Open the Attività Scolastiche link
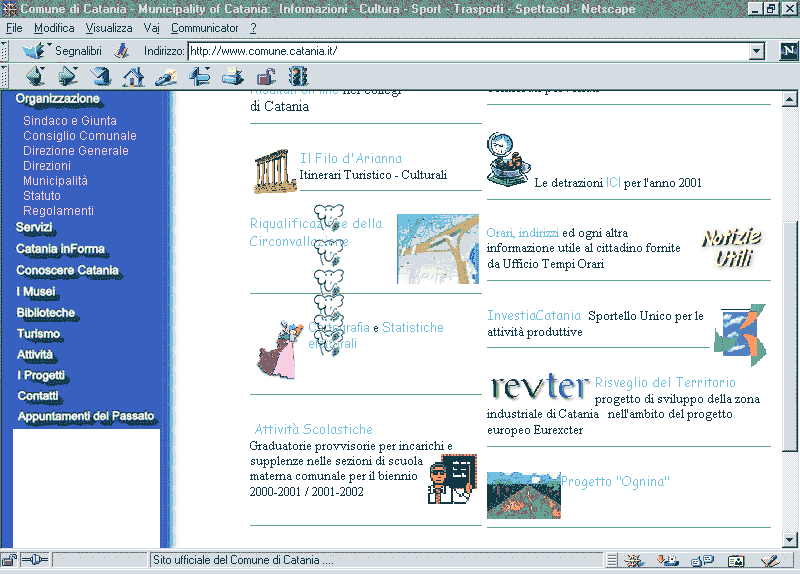 pos(314,430)
